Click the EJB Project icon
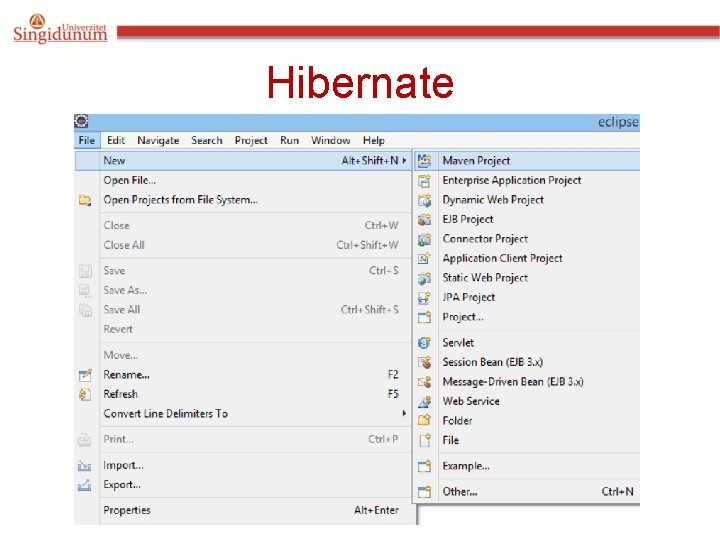The image size is (720, 540). (425, 219)
